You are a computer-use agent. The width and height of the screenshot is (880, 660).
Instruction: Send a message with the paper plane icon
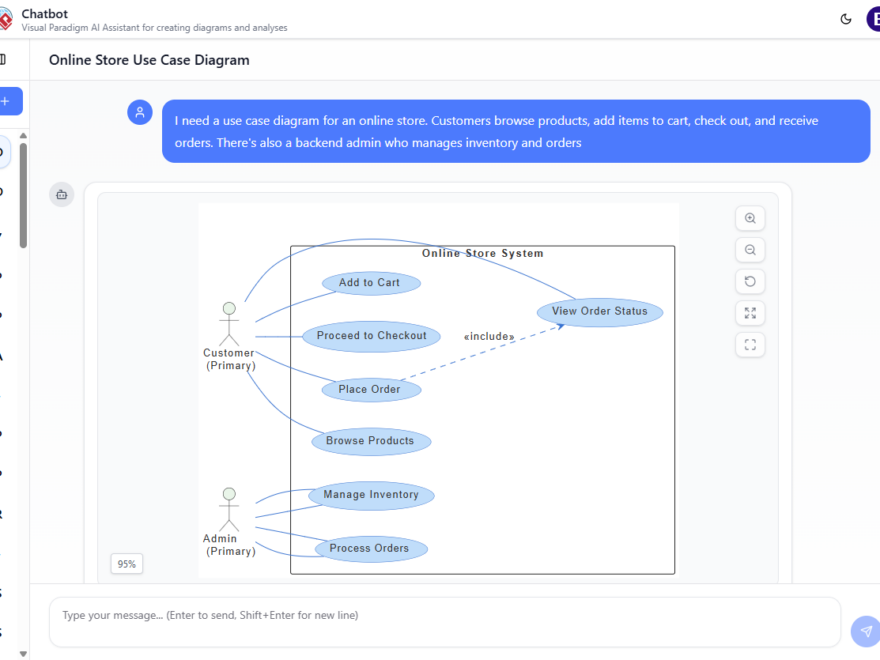[x=864, y=631]
